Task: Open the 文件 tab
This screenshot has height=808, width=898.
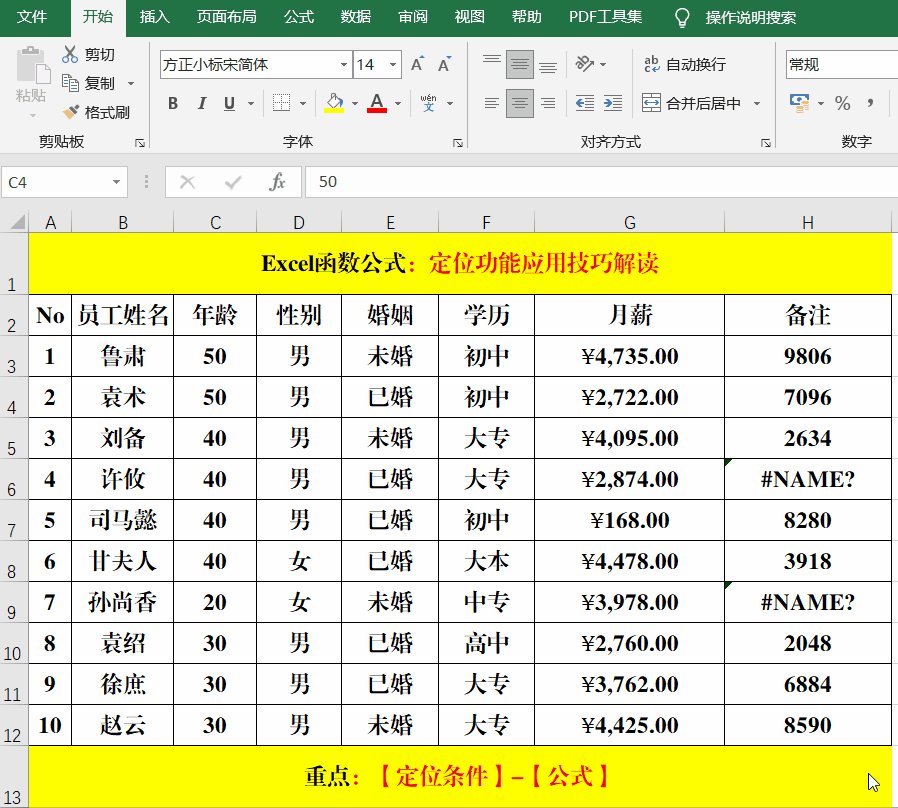Action: click(x=32, y=17)
